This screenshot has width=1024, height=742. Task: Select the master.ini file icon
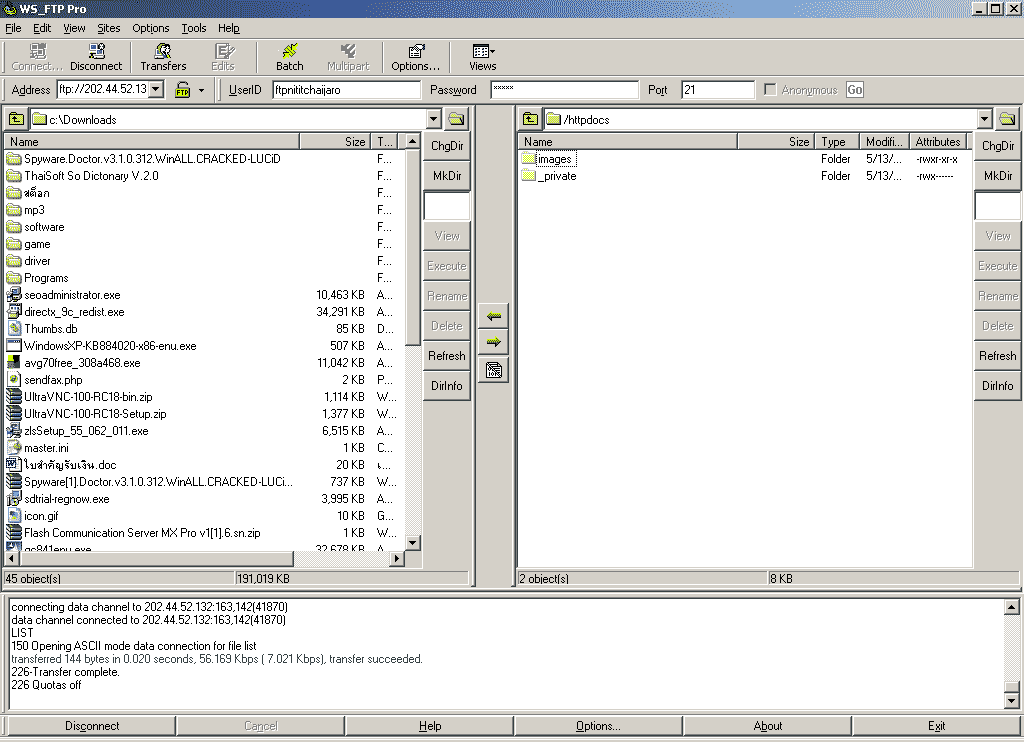pos(14,447)
